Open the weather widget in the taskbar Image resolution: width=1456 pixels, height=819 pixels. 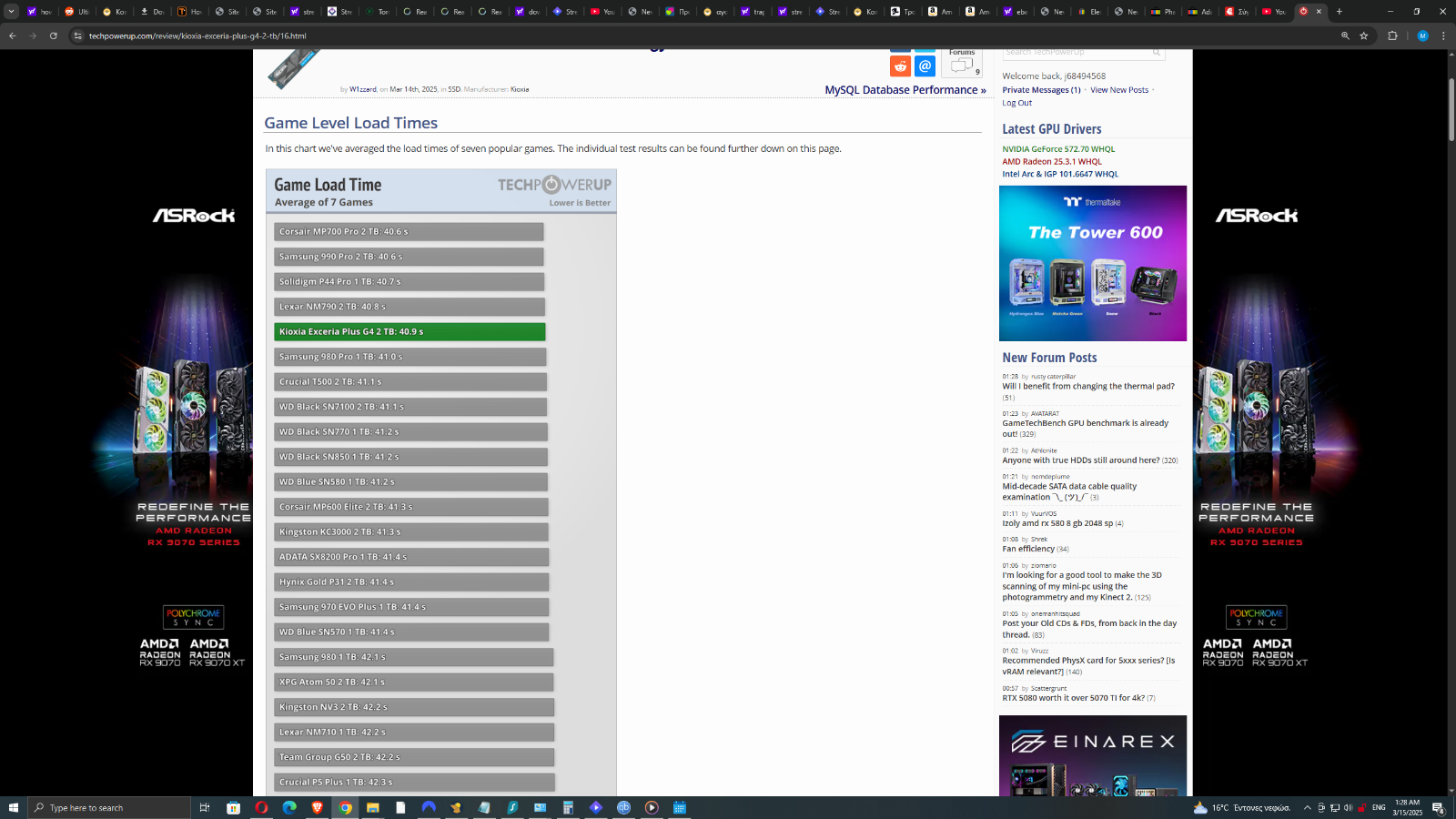[x=1241, y=807]
